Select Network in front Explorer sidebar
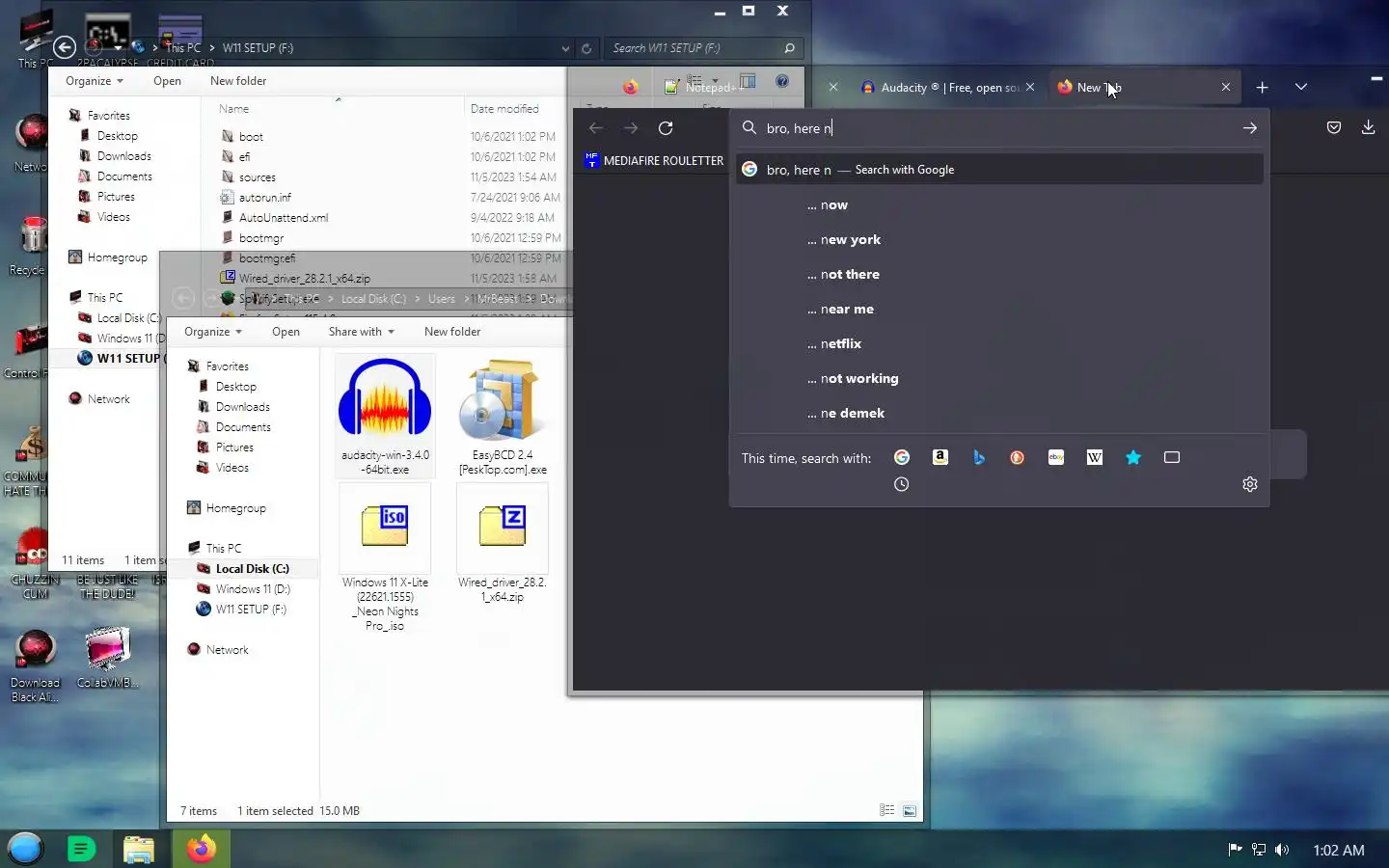 coord(218,650)
